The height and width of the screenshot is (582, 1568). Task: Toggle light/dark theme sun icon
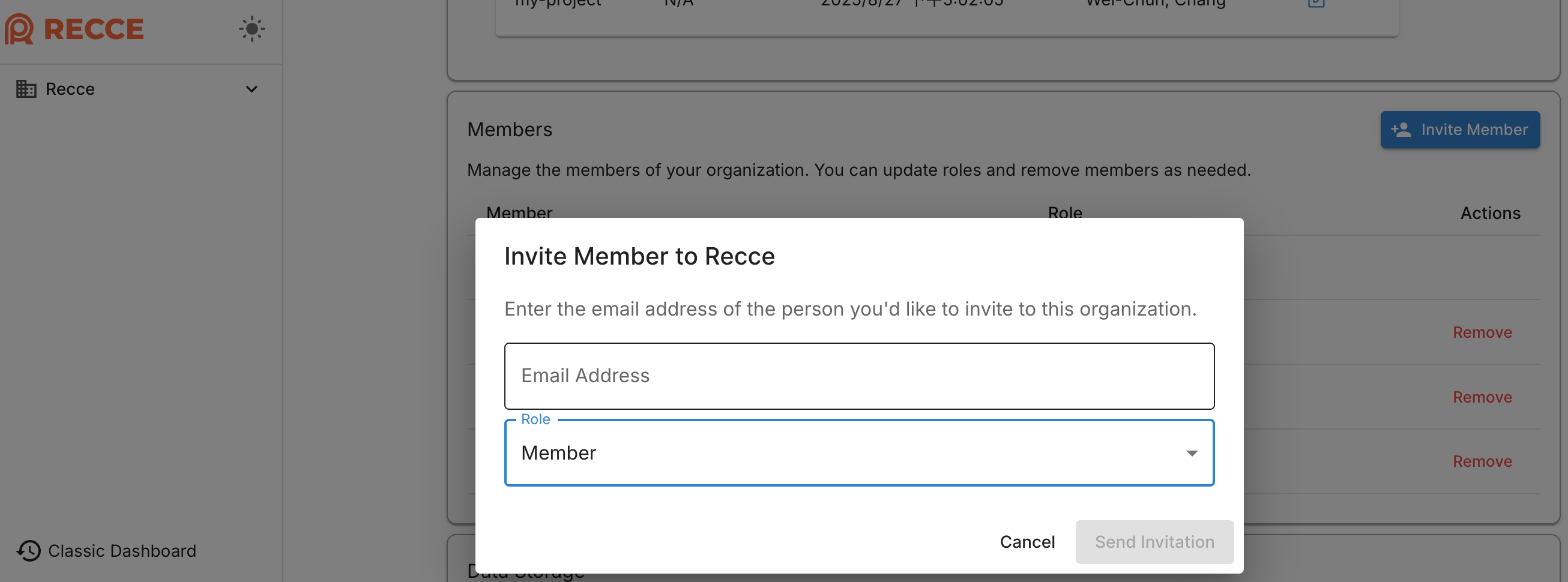252,29
